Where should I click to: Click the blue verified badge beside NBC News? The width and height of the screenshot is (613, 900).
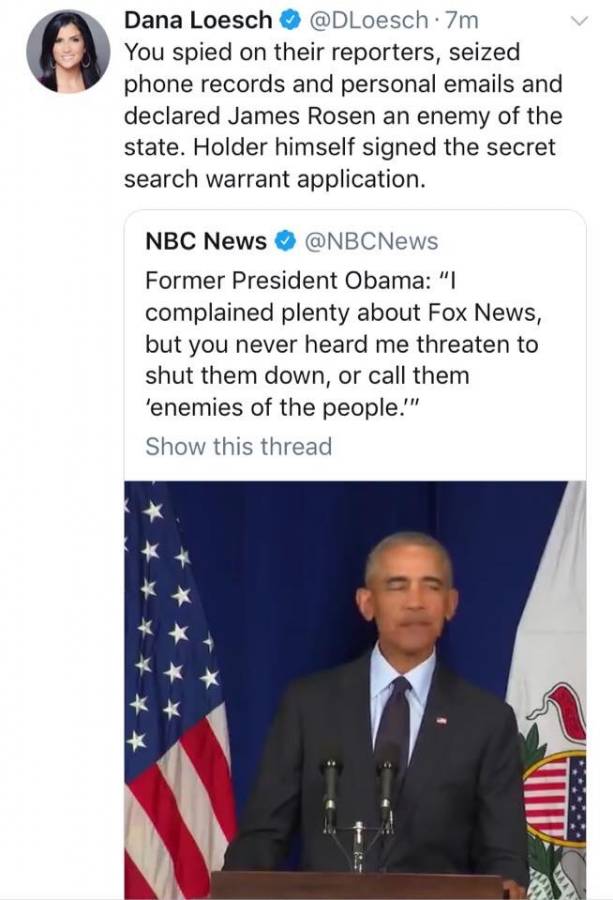tap(285, 241)
